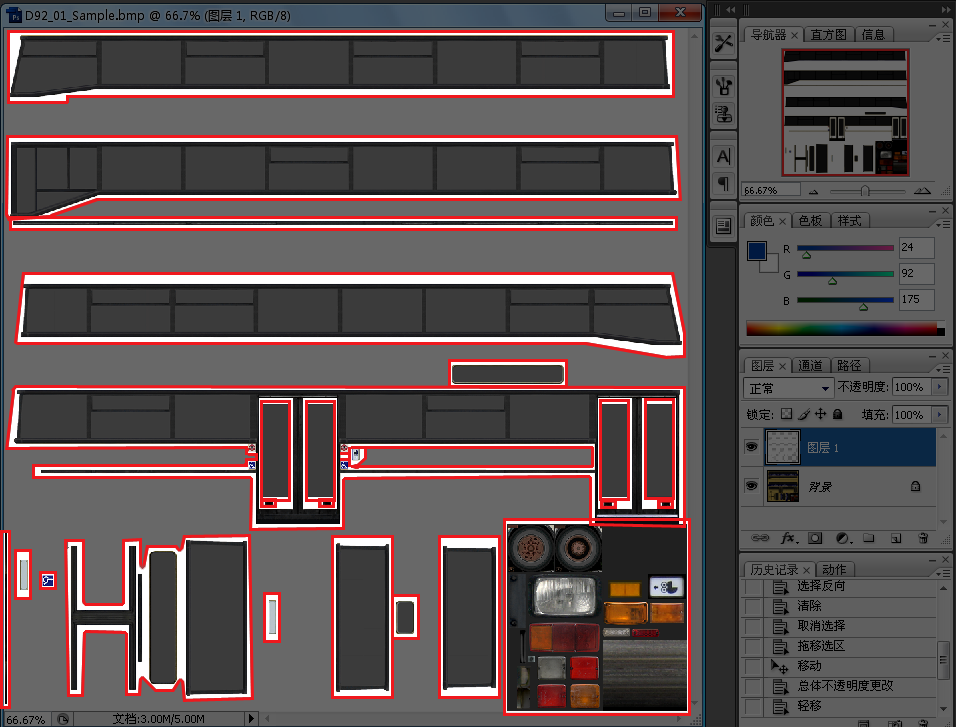Delete layer with trash icon in Layers panel
The width and height of the screenshot is (956, 727).
[x=923, y=538]
